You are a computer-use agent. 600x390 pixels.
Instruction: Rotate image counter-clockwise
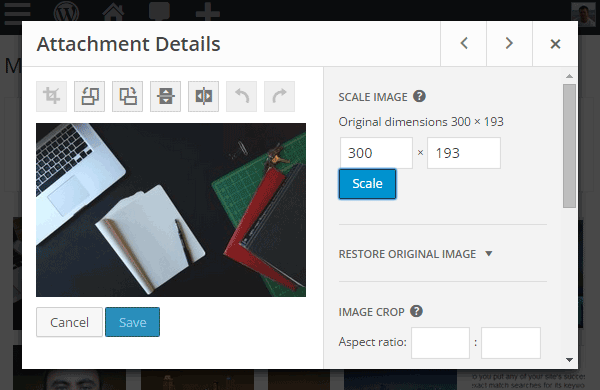90,96
